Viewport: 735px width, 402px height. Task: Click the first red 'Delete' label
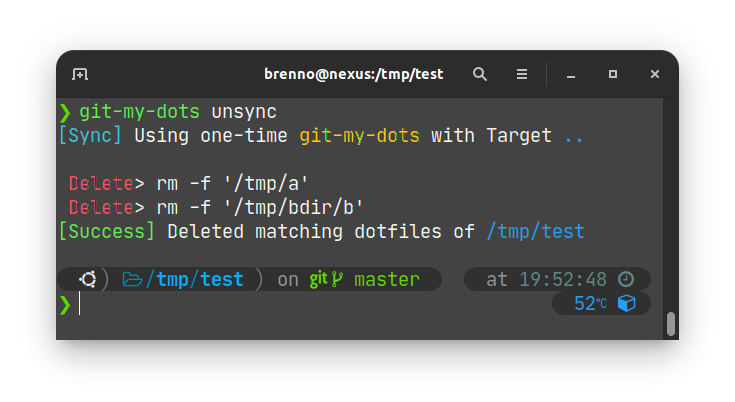[x=101, y=184]
